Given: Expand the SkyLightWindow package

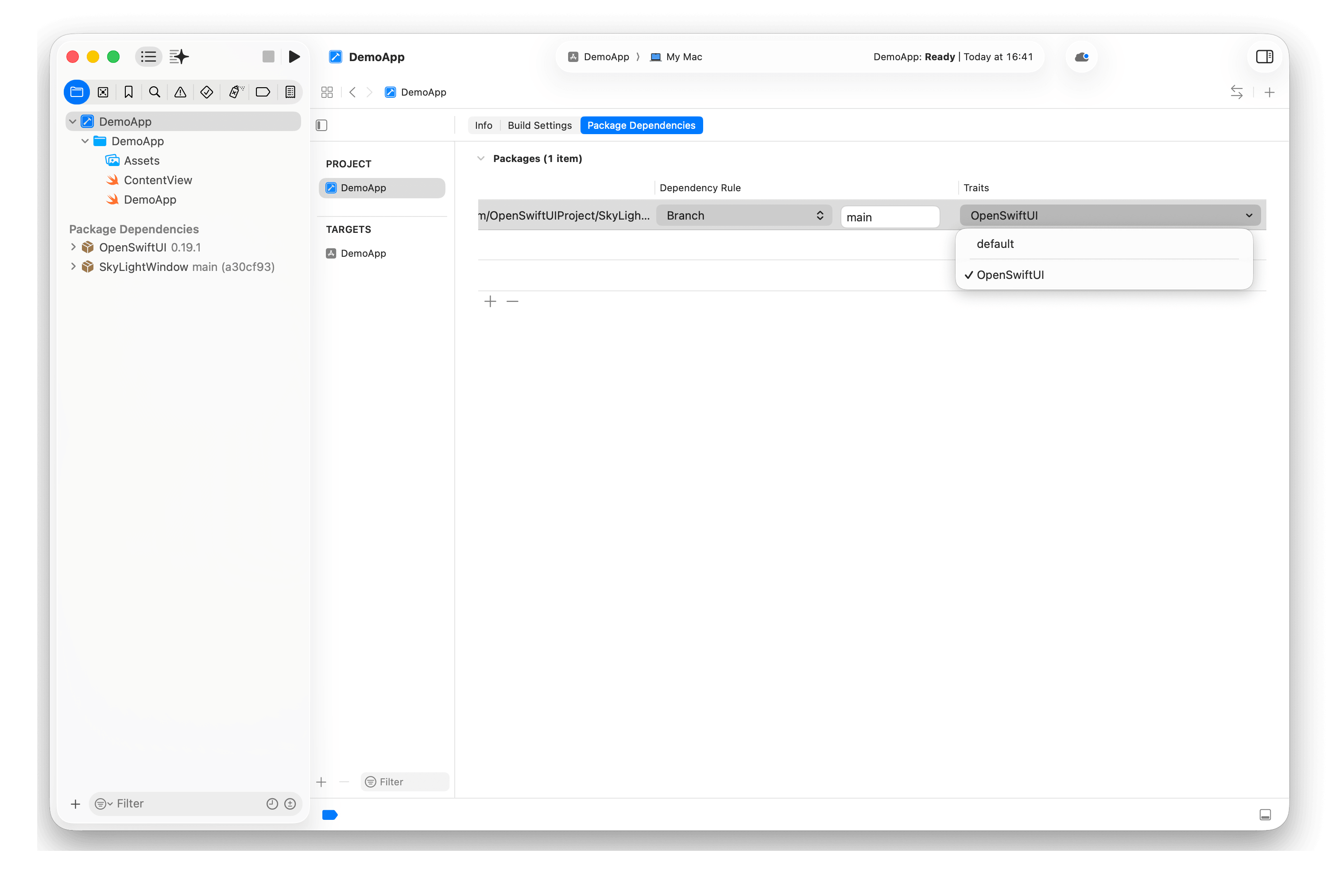Looking at the screenshot, I should click(x=73, y=266).
